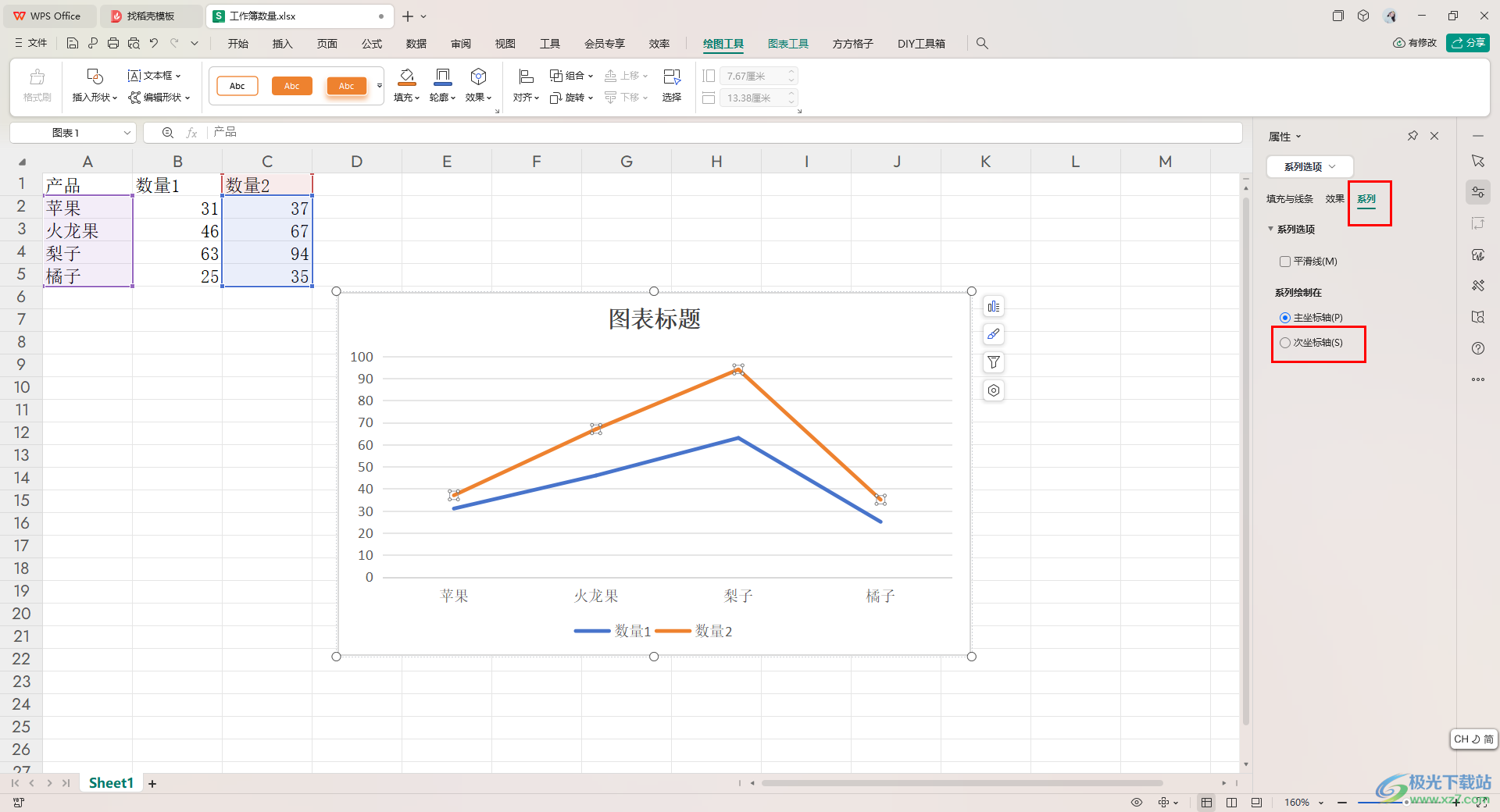Click the Insert Shape icon
This screenshot has height=812, width=1500.
(95, 77)
